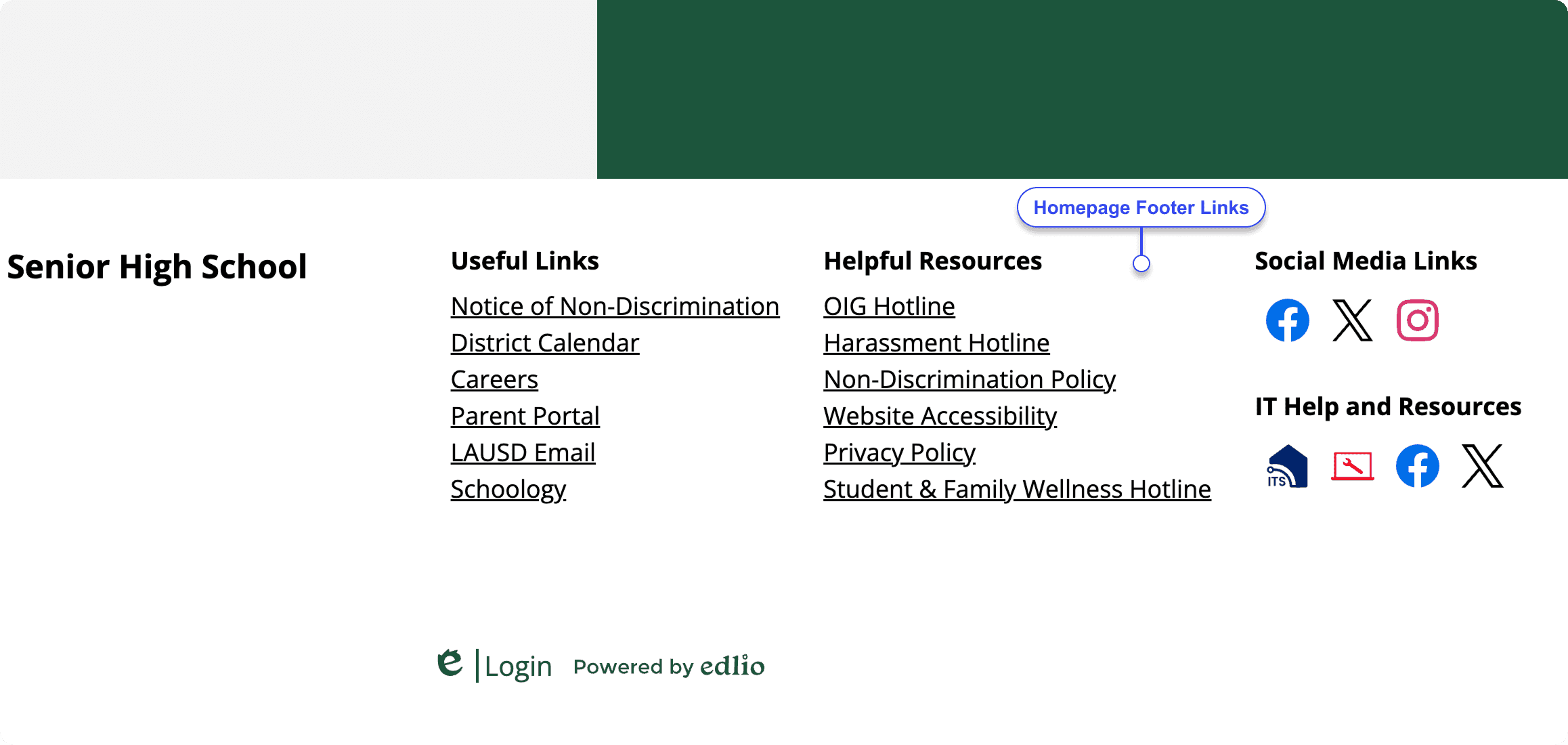This screenshot has width=1568, height=745.
Task: Open the OIG Hotline link
Action: (888, 306)
